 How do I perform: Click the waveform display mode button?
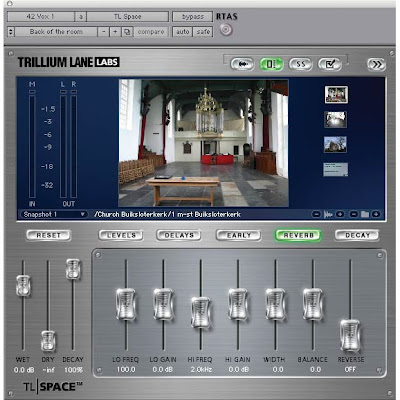[242, 64]
